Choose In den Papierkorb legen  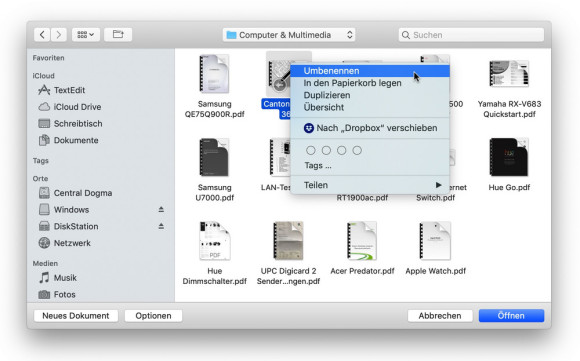click(370, 83)
